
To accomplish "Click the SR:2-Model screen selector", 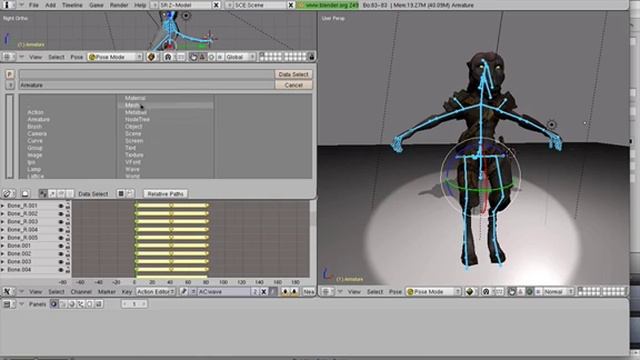I will 186,5.
